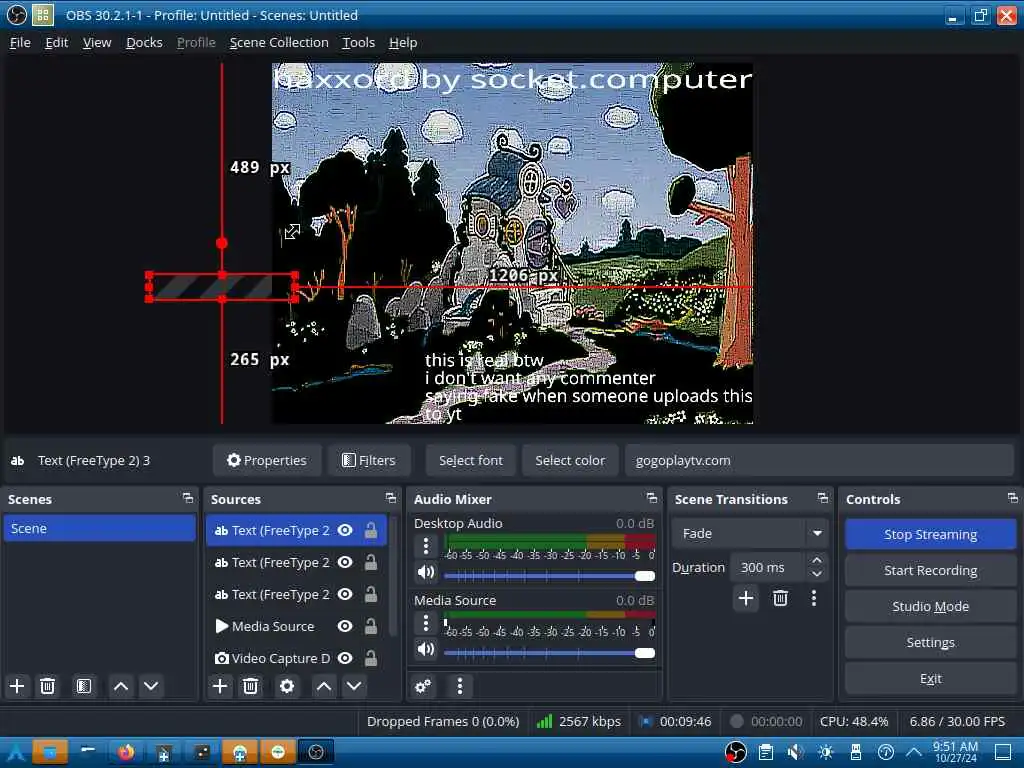The image size is (1024, 768).
Task: Open Media Source audio three-dot menu
Action: pyautogui.click(x=426, y=622)
